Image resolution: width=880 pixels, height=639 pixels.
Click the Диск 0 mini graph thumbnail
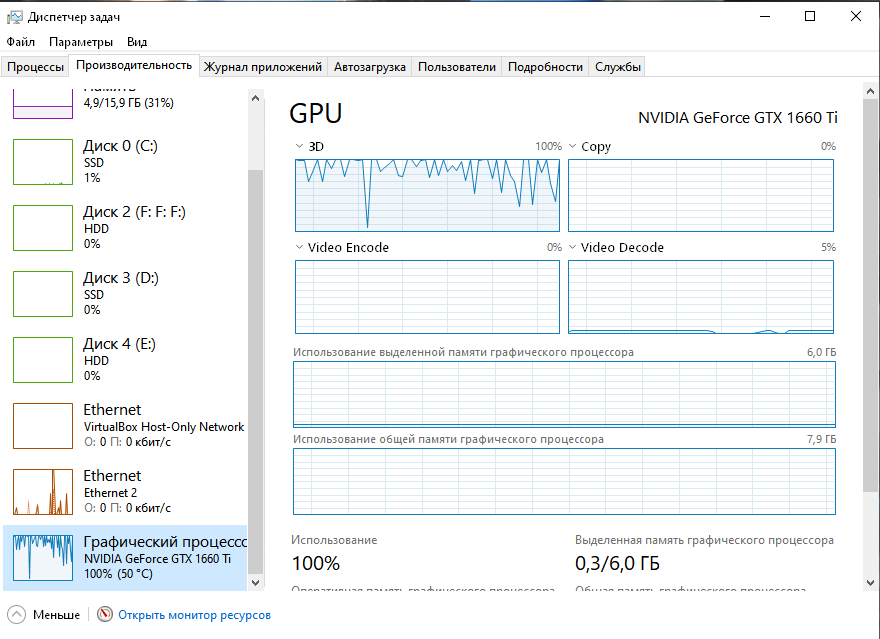click(43, 162)
